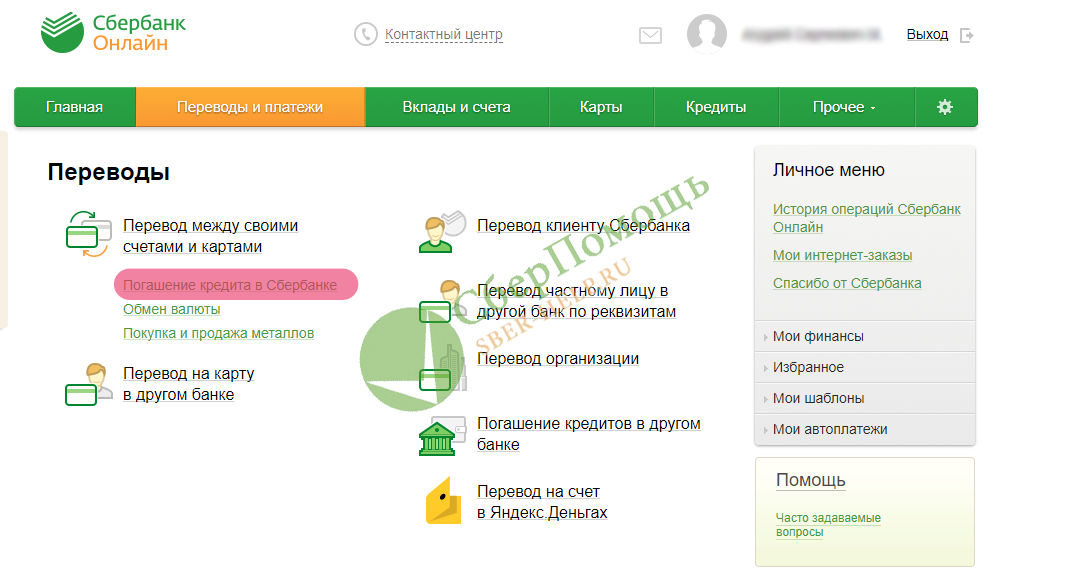This screenshot has width=1078, height=576.
Task: Click the icon for transfer to Sberbank client
Action: tap(443, 232)
